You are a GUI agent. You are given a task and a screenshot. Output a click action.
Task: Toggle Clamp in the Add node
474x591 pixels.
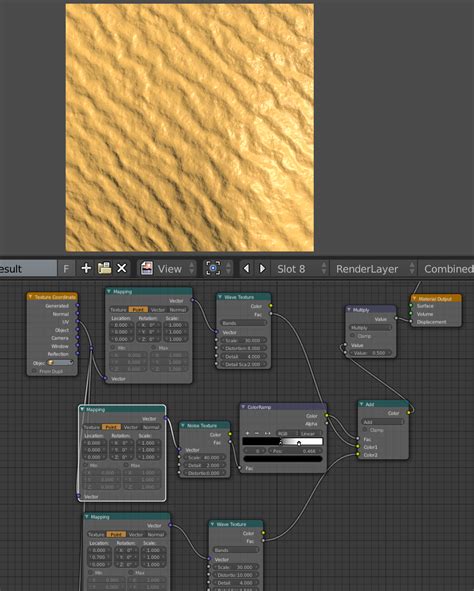pyautogui.click(x=365, y=430)
